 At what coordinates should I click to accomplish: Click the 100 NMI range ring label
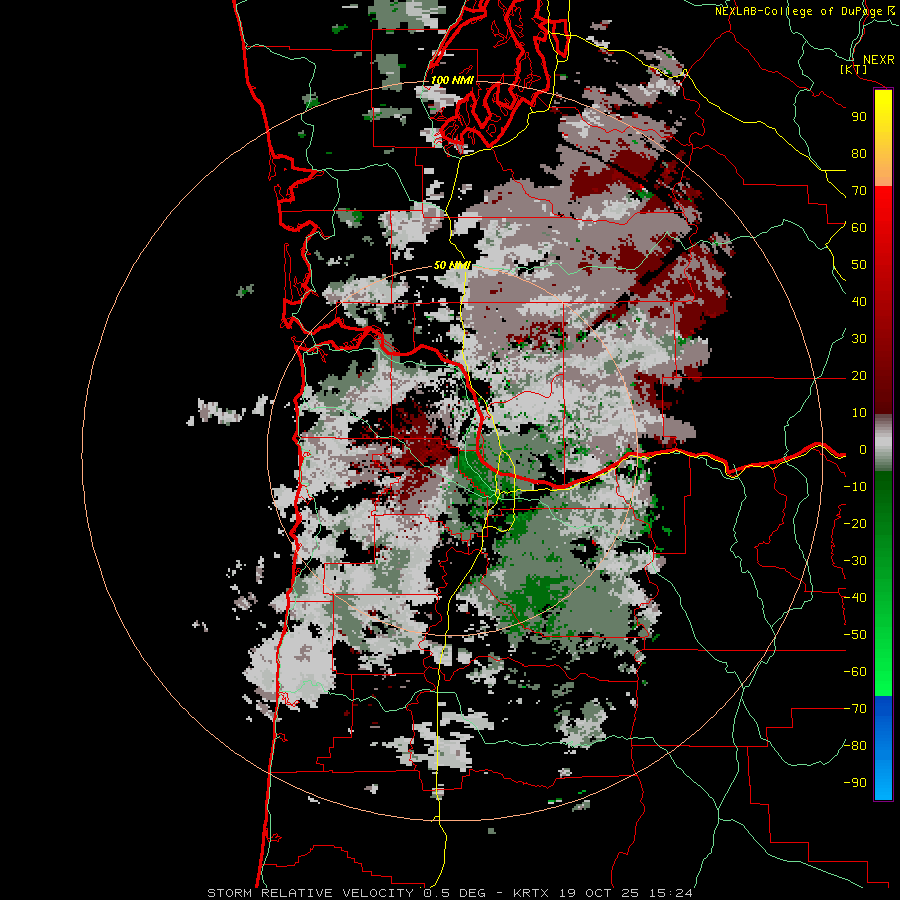(452, 80)
